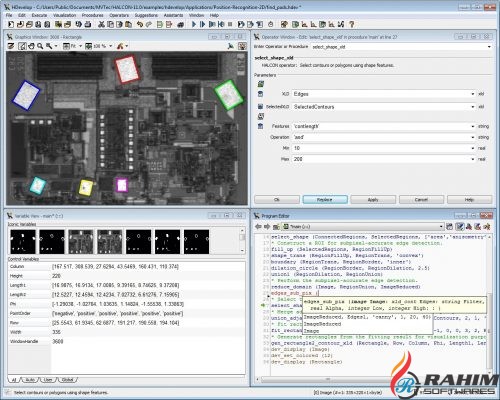Select the magnifier zoom tool in Graphics Window
Viewport: 500px width, 400px height.
(40, 46)
